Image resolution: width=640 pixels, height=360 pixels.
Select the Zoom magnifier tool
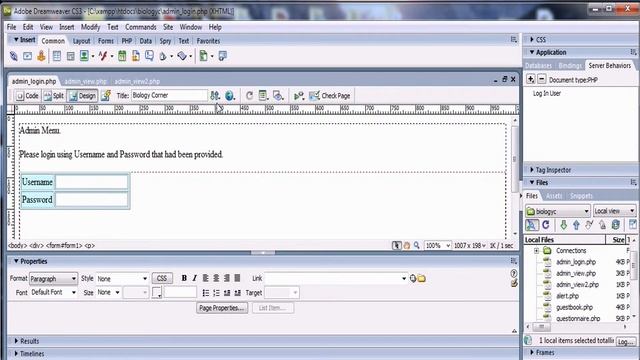416,245
